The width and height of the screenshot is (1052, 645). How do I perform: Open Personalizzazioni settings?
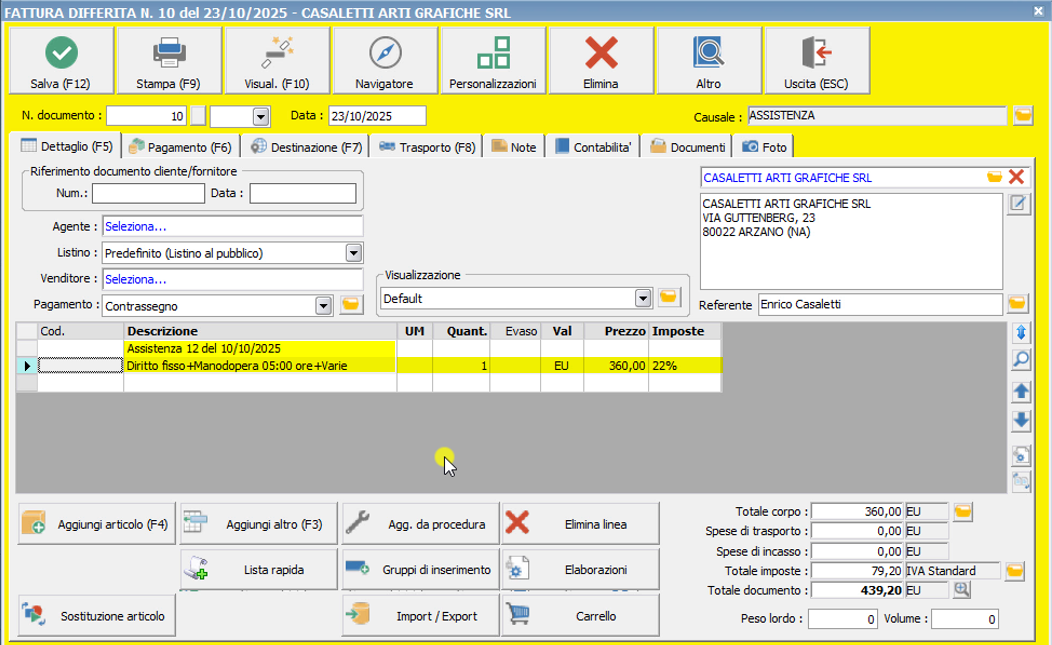click(x=493, y=60)
